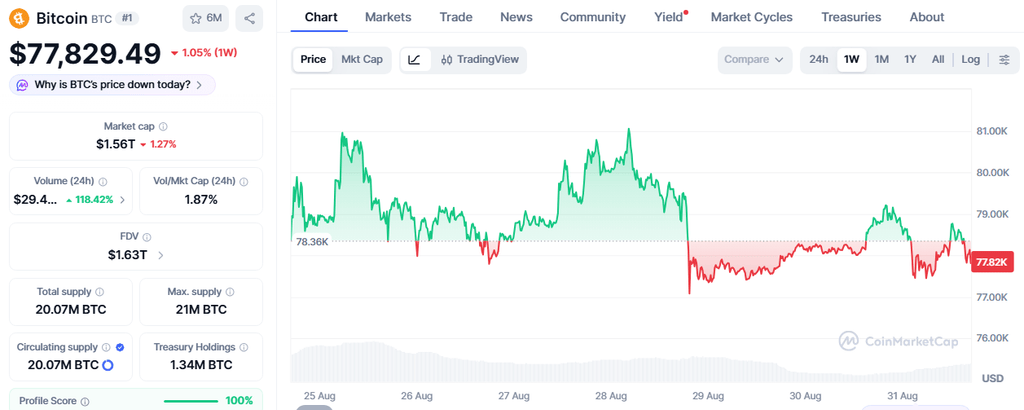Open Vol/Mkt Cap (24h) info icon
Image resolution: width=1024 pixels, height=410 pixels.
coord(244,181)
